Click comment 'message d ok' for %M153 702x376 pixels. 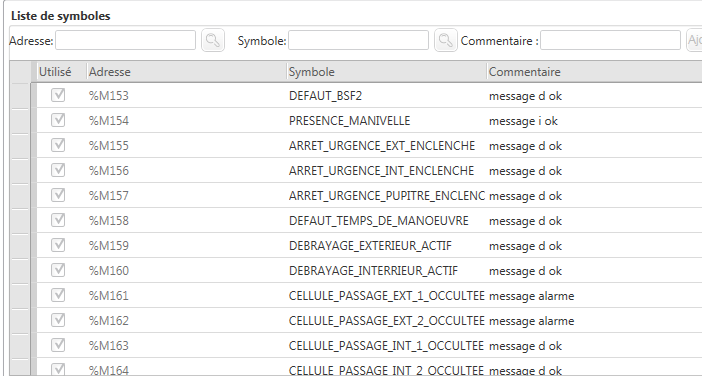pyautogui.click(x=525, y=96)
